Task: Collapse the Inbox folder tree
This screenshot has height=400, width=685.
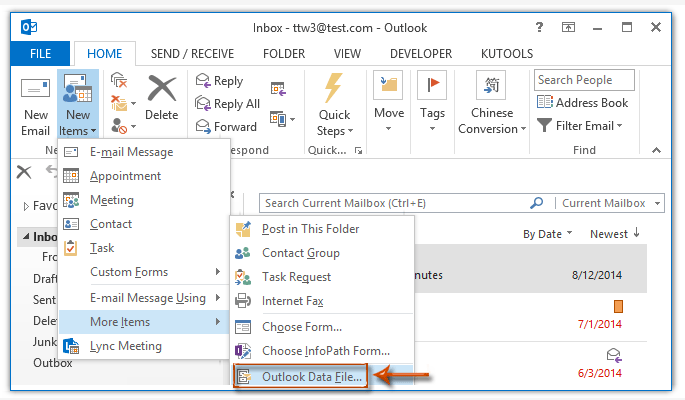Action: [26, 236]
